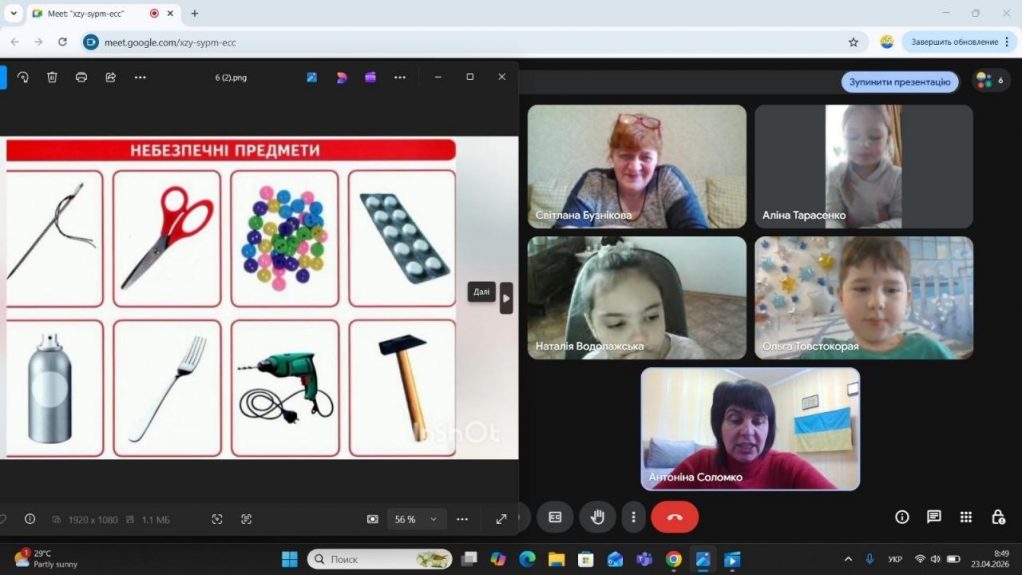Open the chat with everyone panel

pos(934,517)
